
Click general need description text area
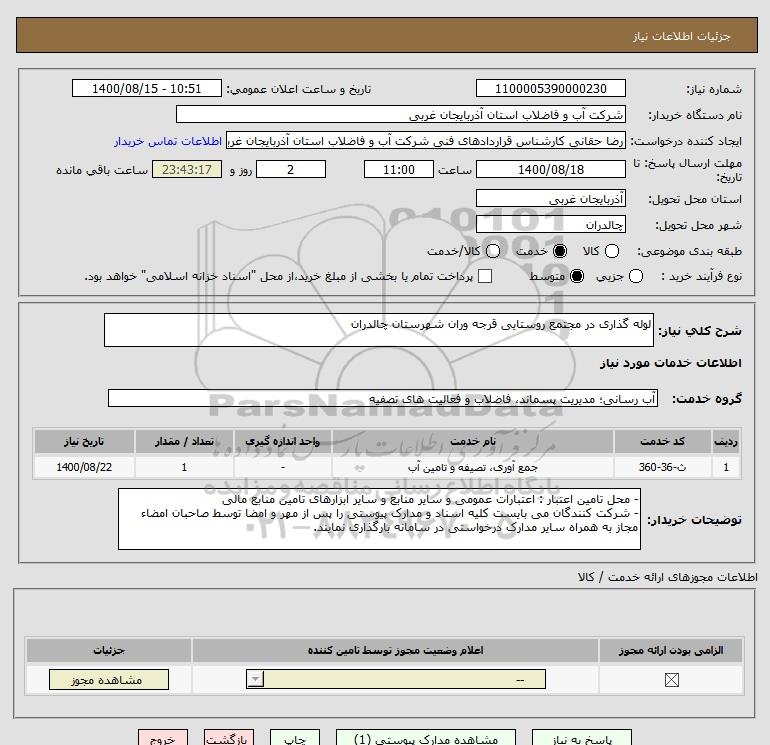pyautogui.click(x=379, y=330)
